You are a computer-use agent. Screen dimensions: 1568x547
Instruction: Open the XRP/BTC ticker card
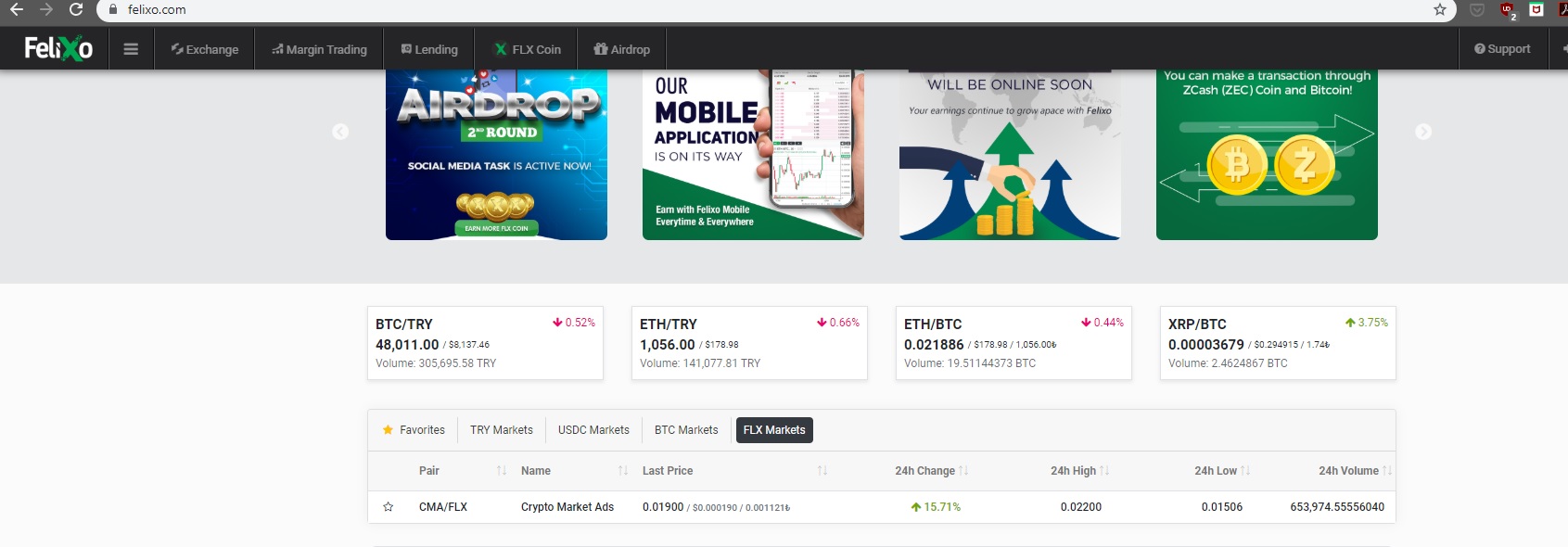tap(1278, 343)
